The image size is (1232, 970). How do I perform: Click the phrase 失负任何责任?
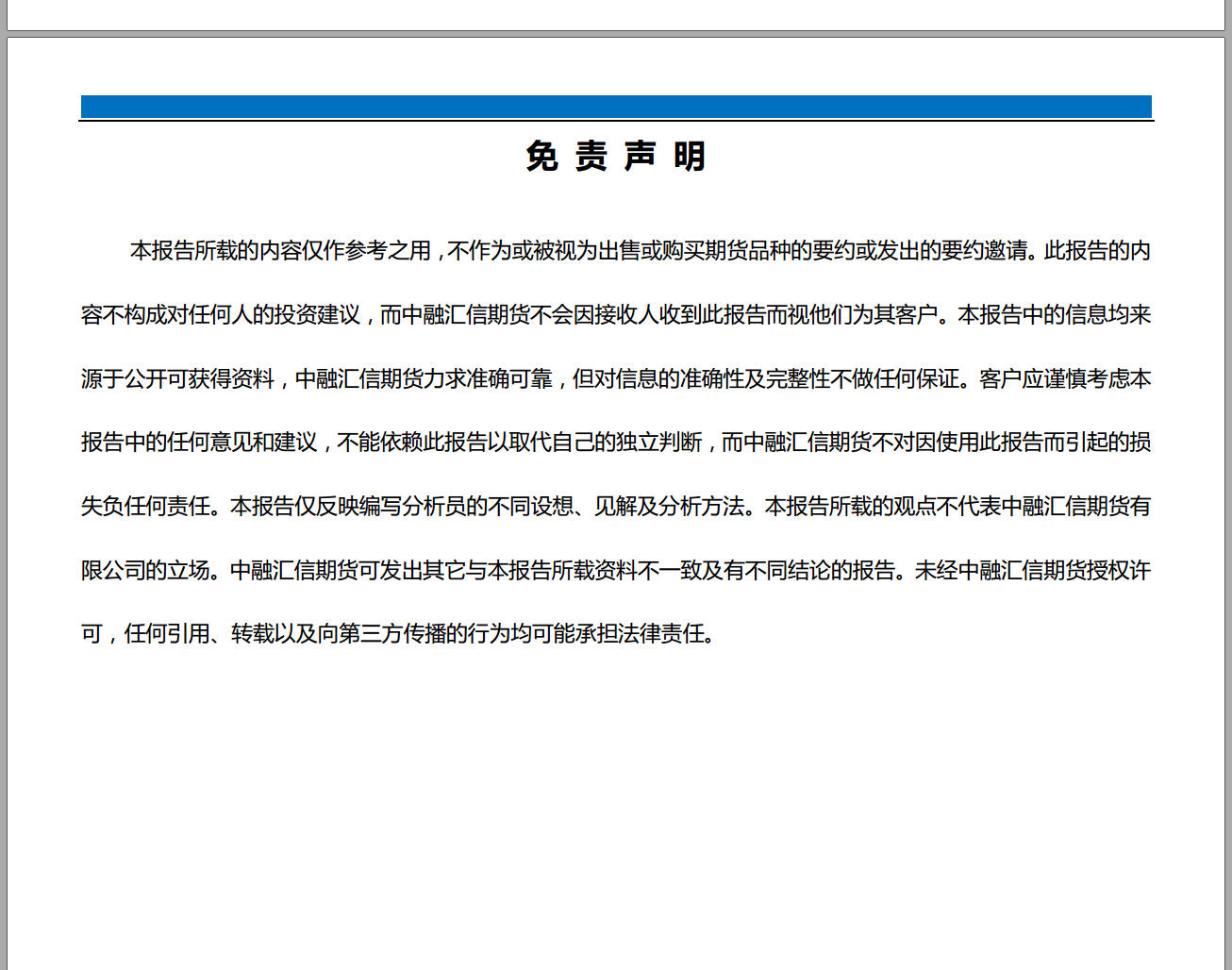click(x=145, y=507)
